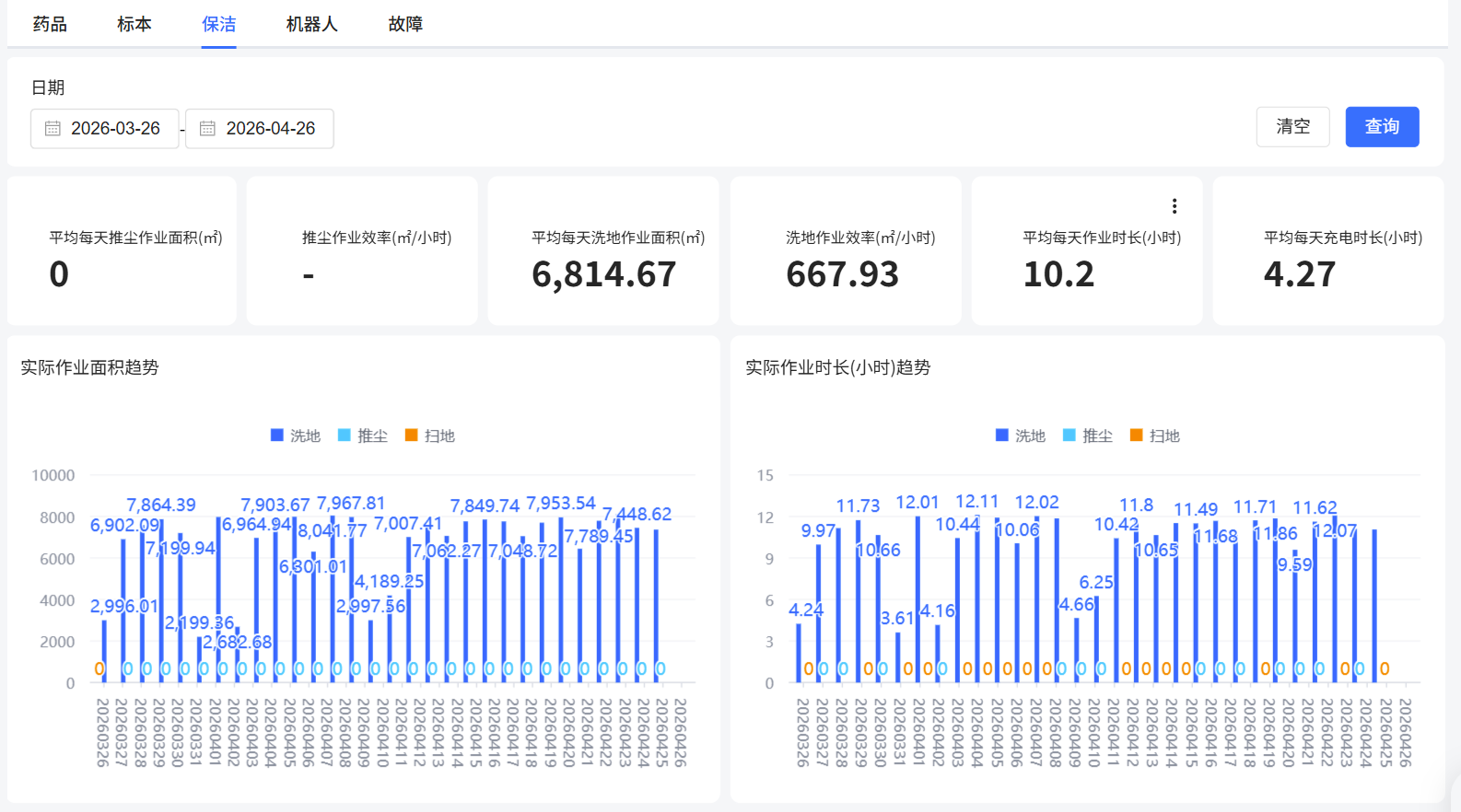Viewport: 1461px width, 812px height.
Task: Click calendar icon in start date field
Action: [x=53, y=129]
